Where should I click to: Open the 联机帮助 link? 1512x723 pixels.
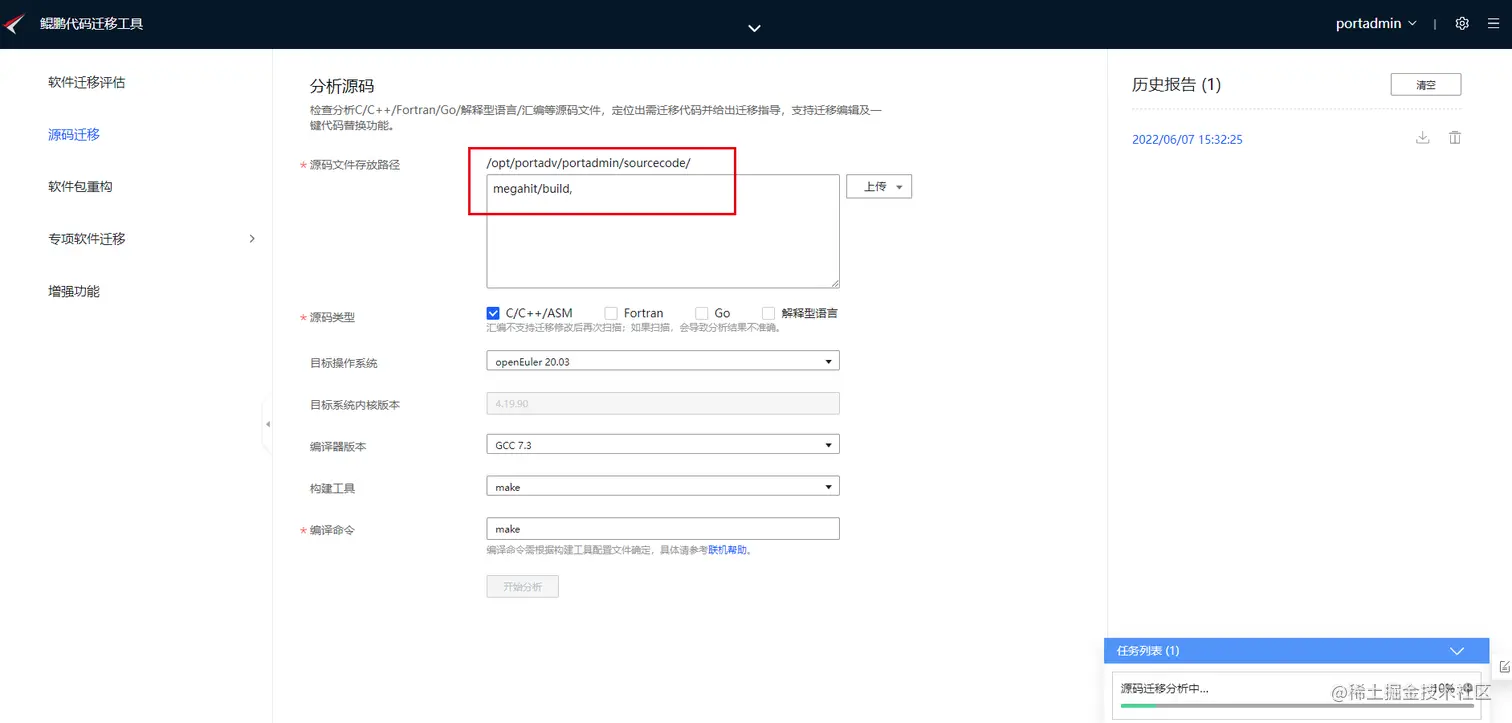727,550
